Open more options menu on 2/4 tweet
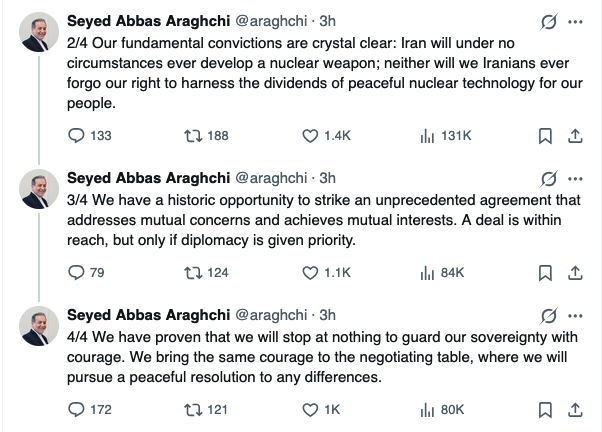The width and height of the screenshot is (602, 432). point(575,21)
